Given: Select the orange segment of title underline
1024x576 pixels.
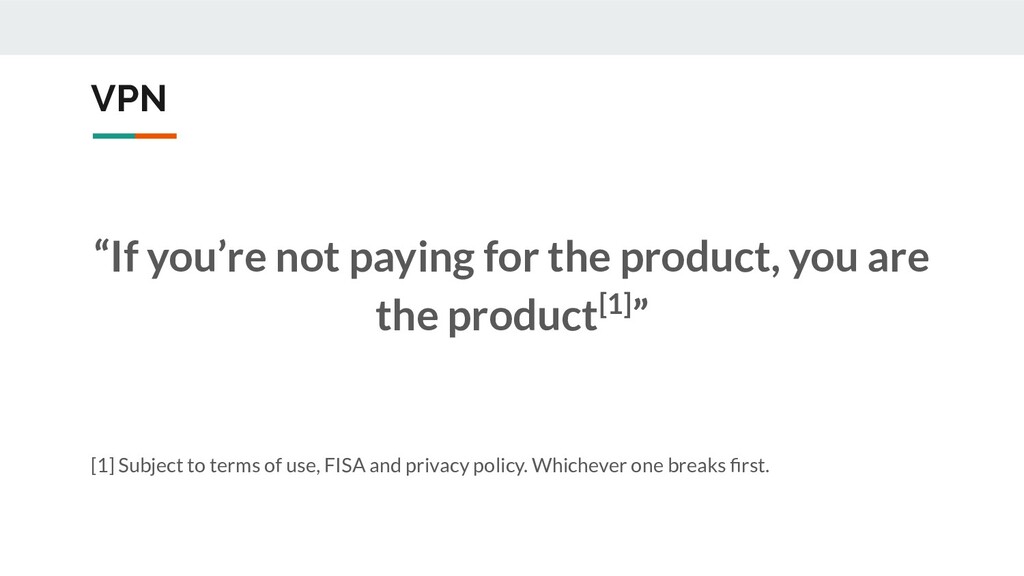Looking at the screenshot, I should (x=156, y=136).
